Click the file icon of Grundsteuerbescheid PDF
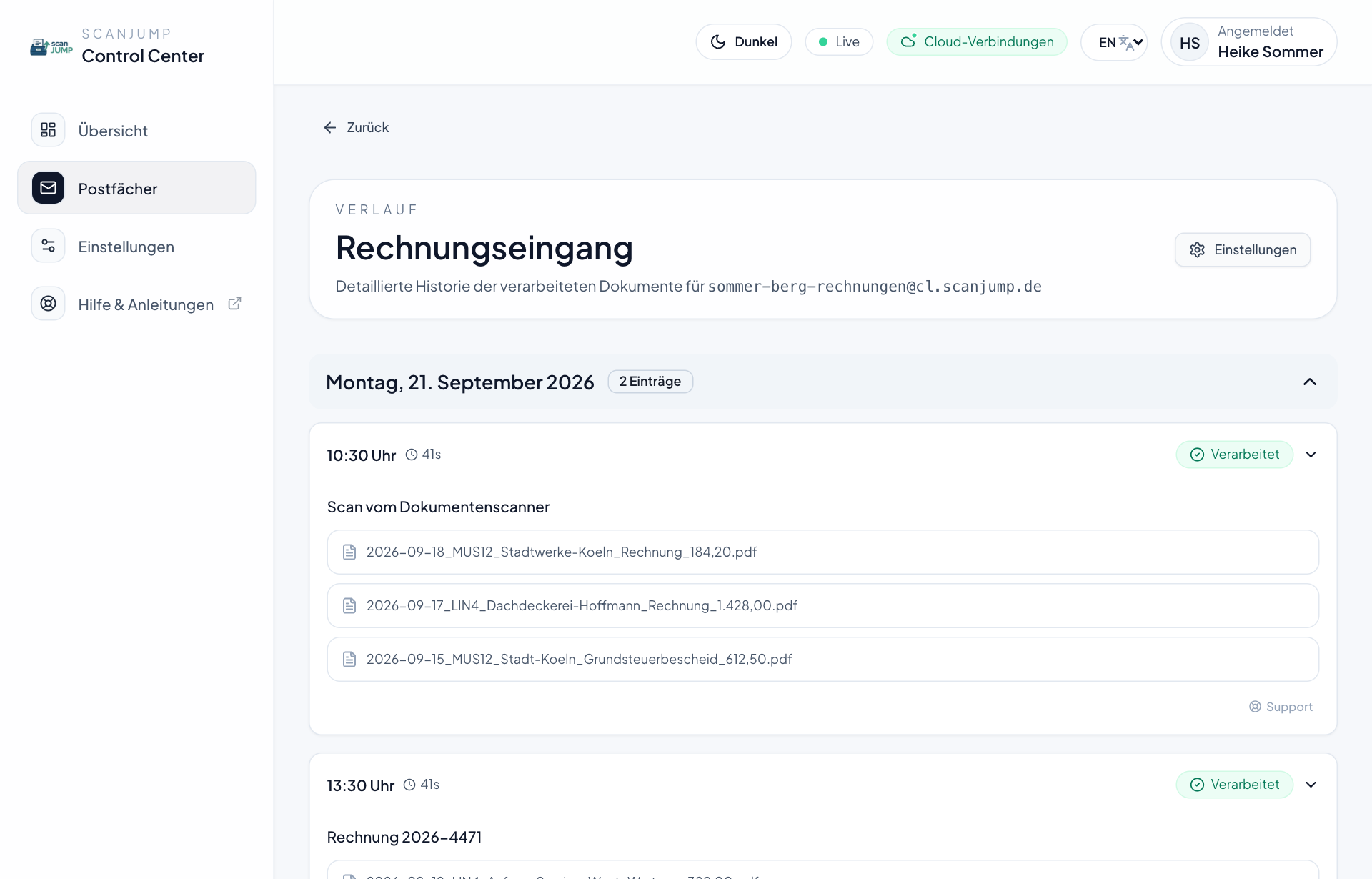This screenshot has height=879, width=1372. pos(349,659)
